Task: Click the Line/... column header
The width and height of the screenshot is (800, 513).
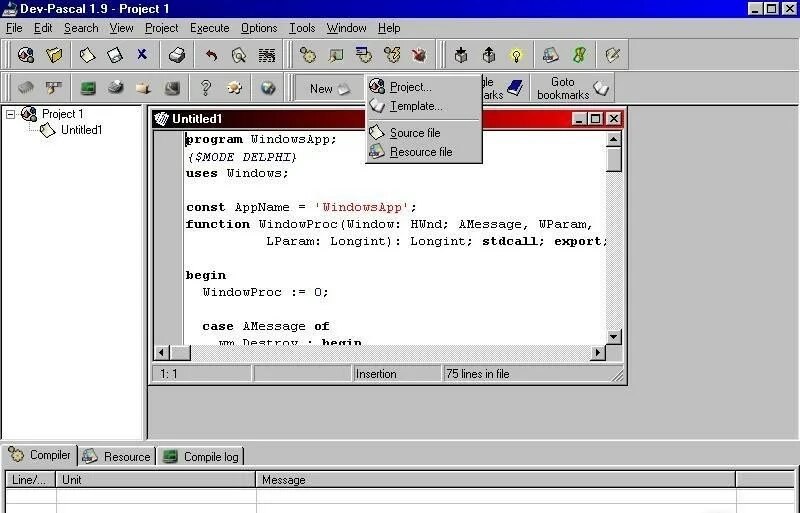Action: (31, 480)
